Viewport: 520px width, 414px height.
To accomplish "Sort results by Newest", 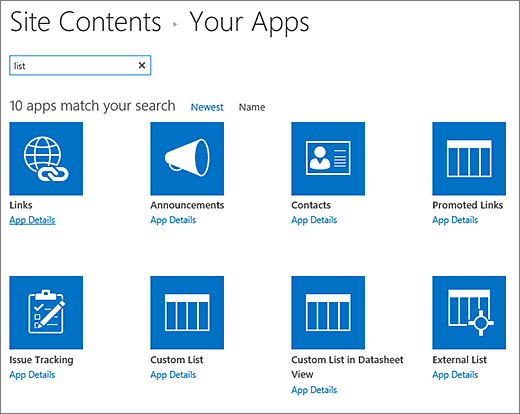I will click(207, 107).
